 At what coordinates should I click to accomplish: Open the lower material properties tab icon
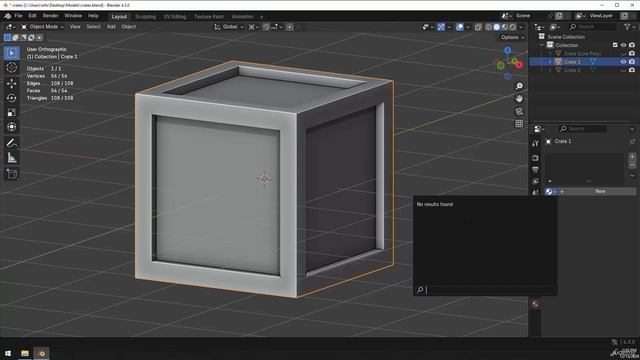535,304
